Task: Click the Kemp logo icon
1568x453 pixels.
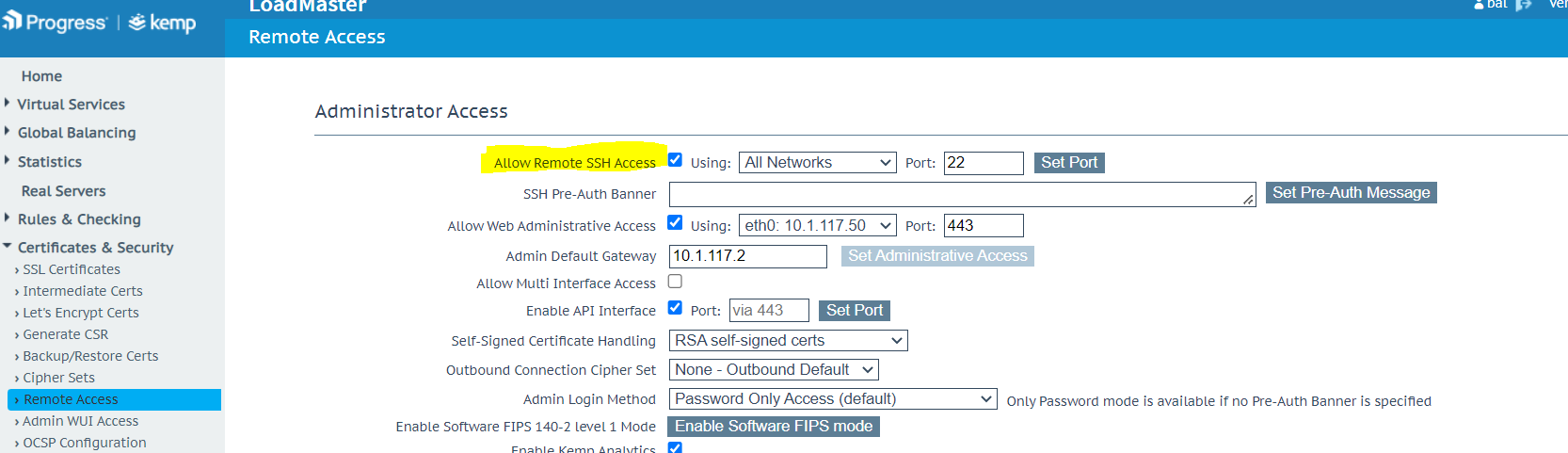Action: click(x=137, y=22)
